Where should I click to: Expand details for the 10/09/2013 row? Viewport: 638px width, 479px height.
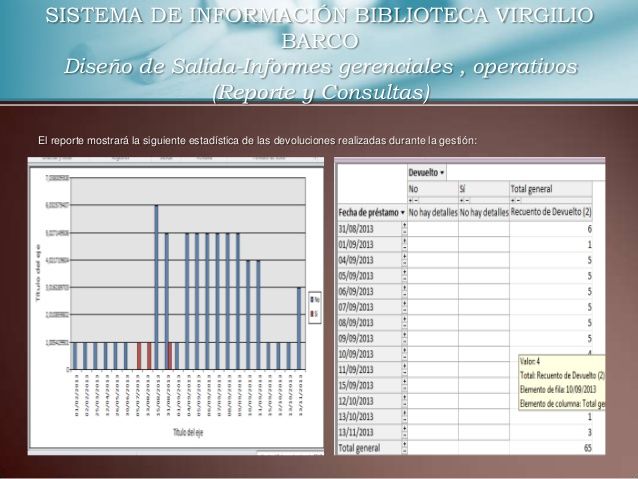point(404,350)
